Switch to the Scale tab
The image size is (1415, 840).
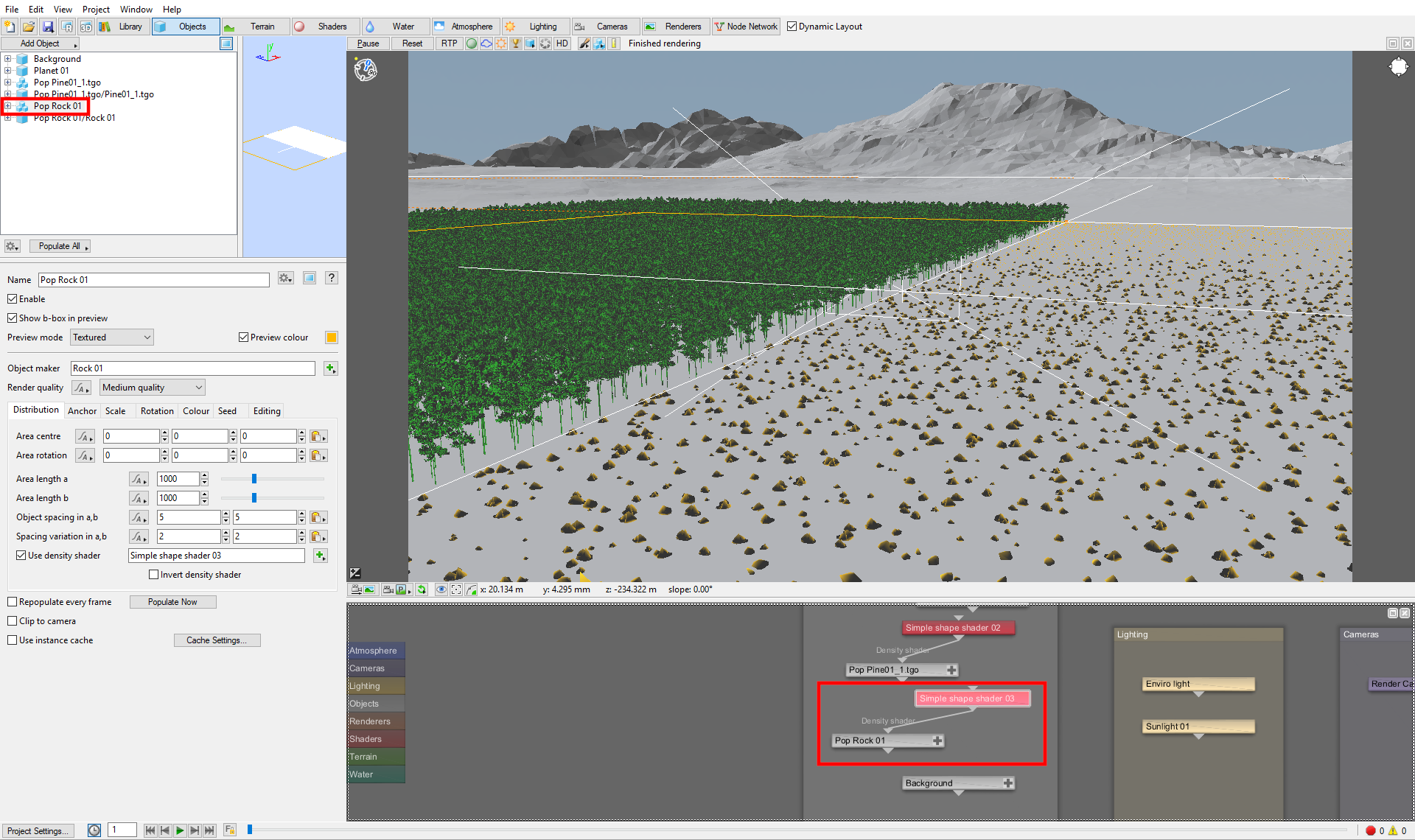(x=115, y=411)
